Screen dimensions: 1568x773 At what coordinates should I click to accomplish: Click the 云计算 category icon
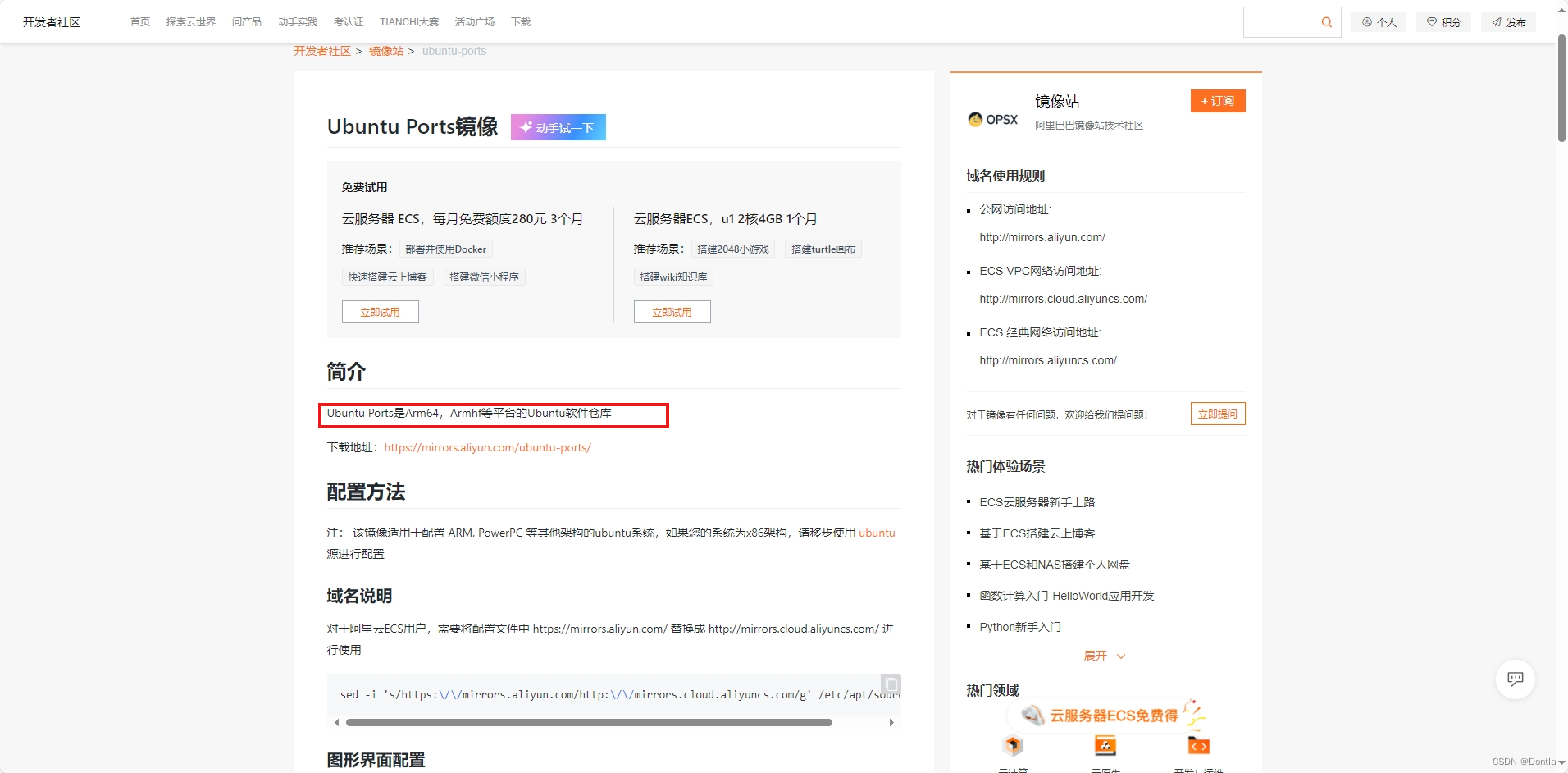[1012, 745]
